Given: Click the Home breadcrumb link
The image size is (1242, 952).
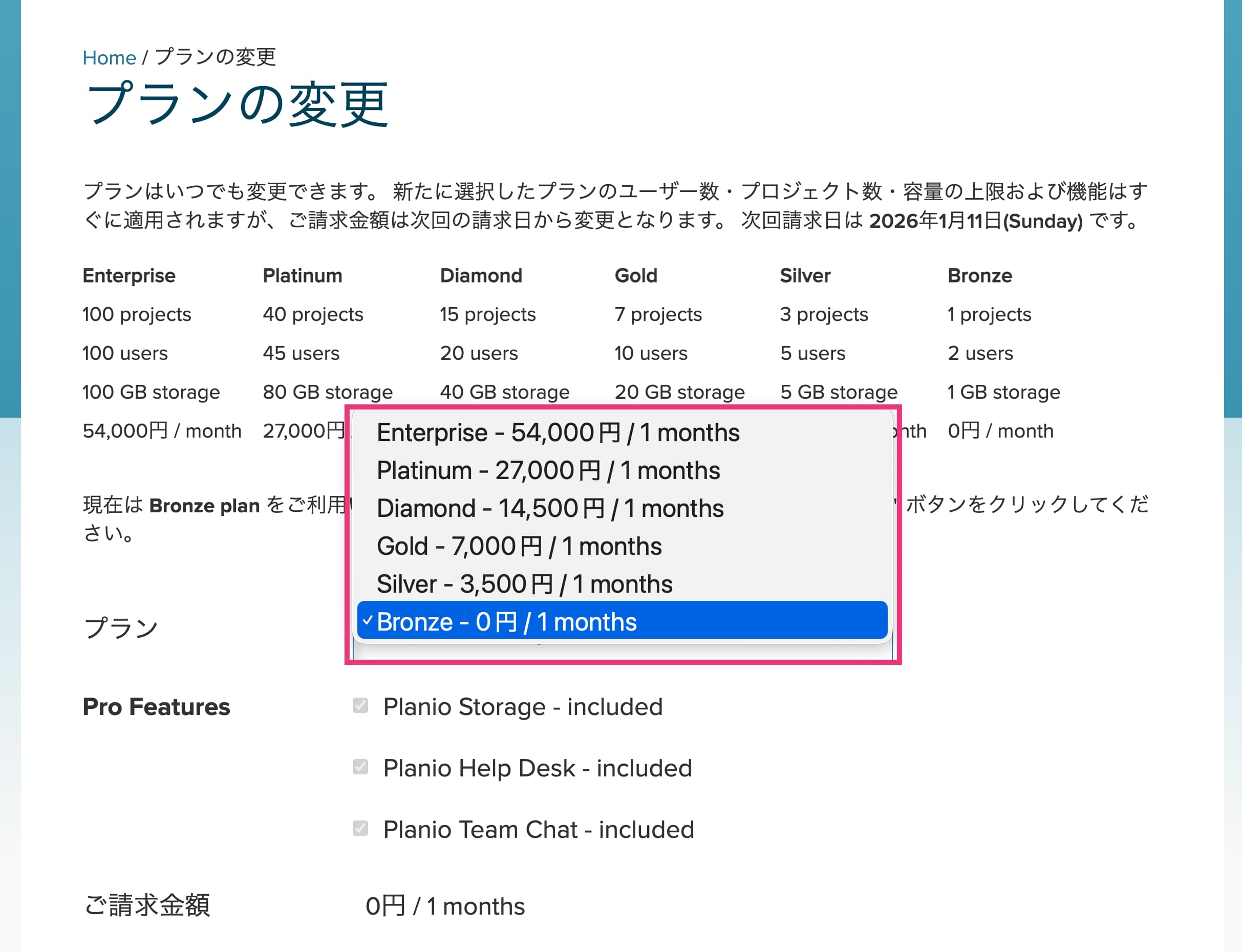Looking at the screenshot, I should (x=109, y=58).
